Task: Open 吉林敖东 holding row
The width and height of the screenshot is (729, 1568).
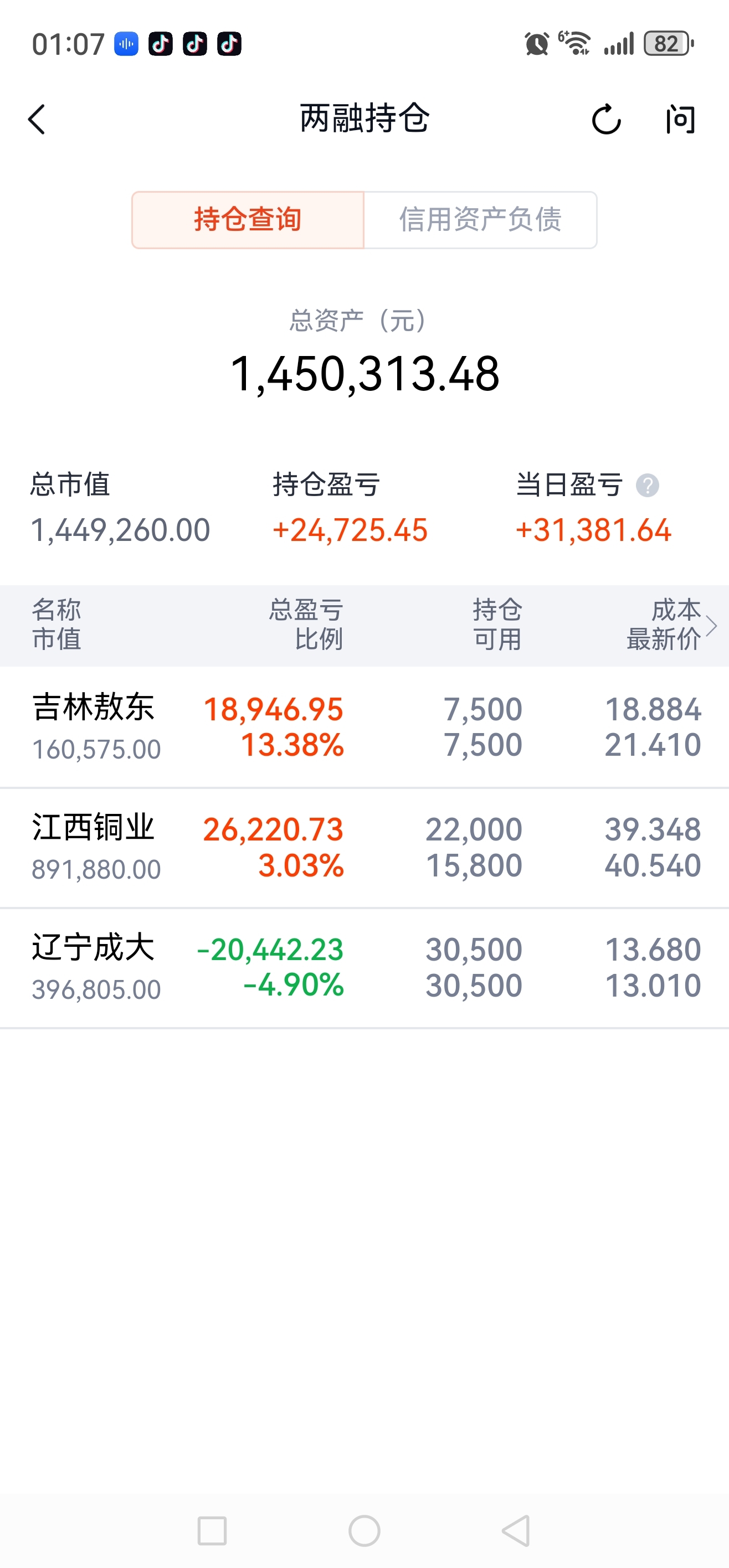Action: (x=364, y=727)
